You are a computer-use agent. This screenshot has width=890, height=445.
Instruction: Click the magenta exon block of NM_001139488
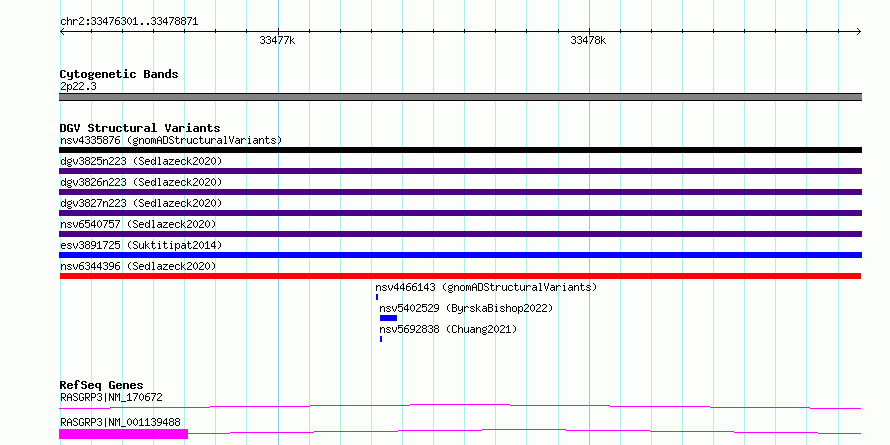click(124, 434)
